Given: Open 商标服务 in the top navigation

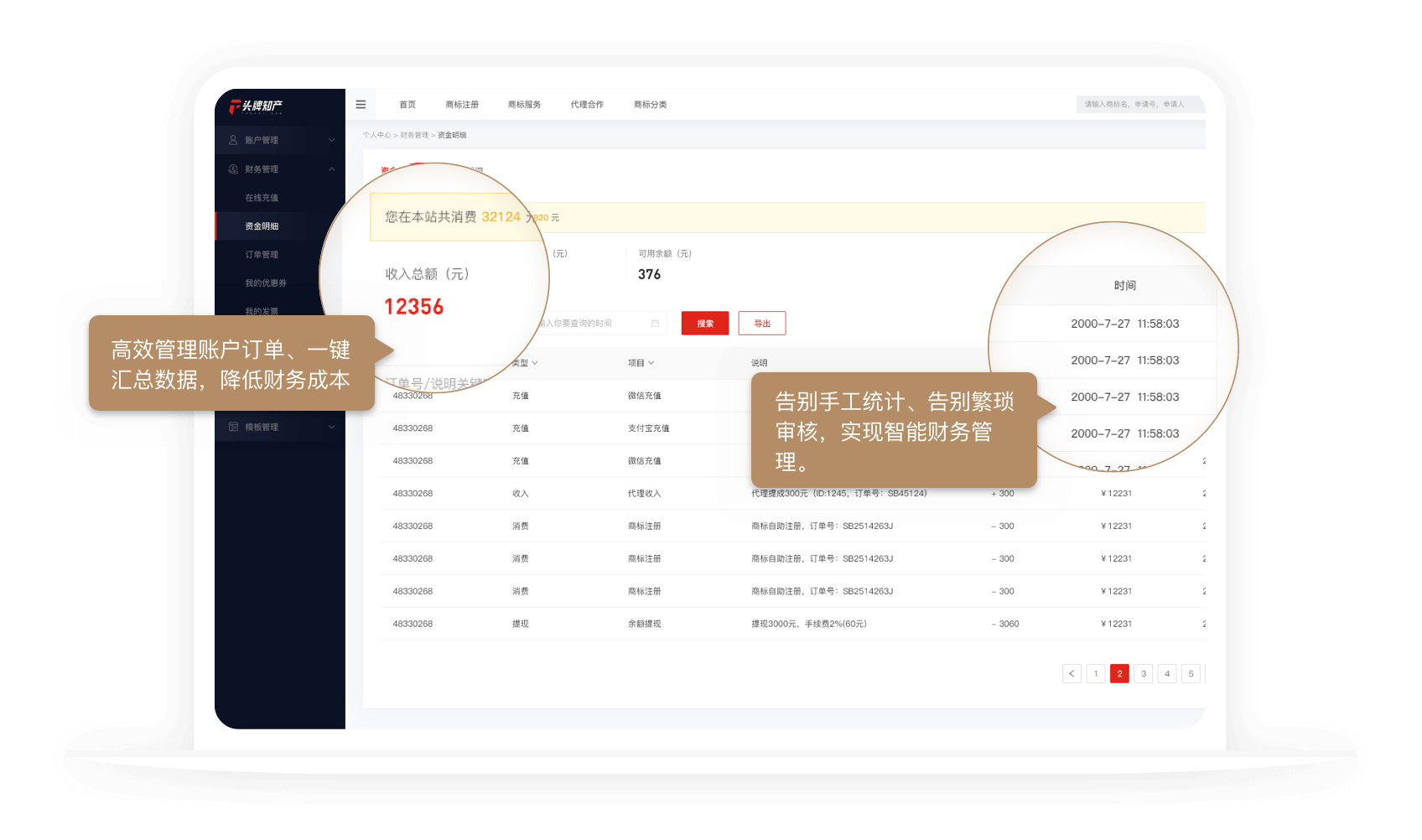Looking at the screenshot, I should click(522, 104).
